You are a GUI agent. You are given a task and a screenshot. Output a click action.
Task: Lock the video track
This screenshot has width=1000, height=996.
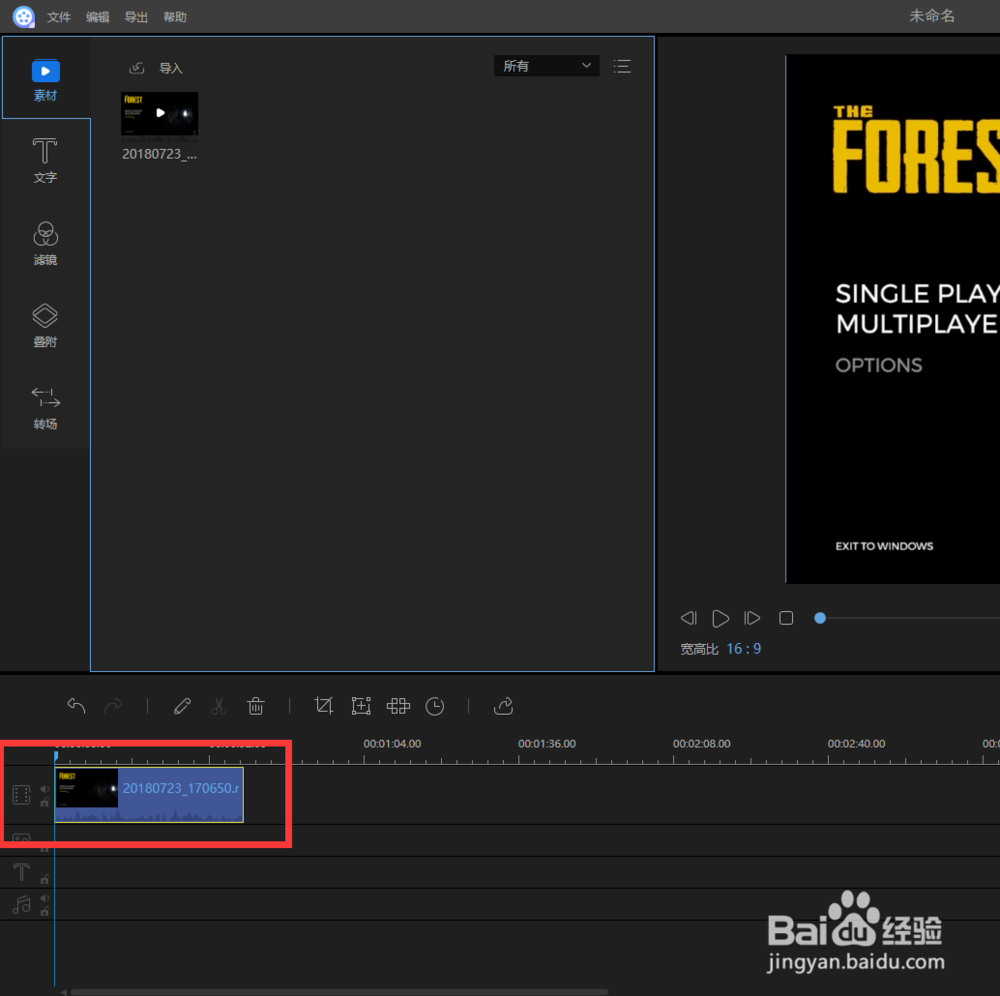(45, 802)
